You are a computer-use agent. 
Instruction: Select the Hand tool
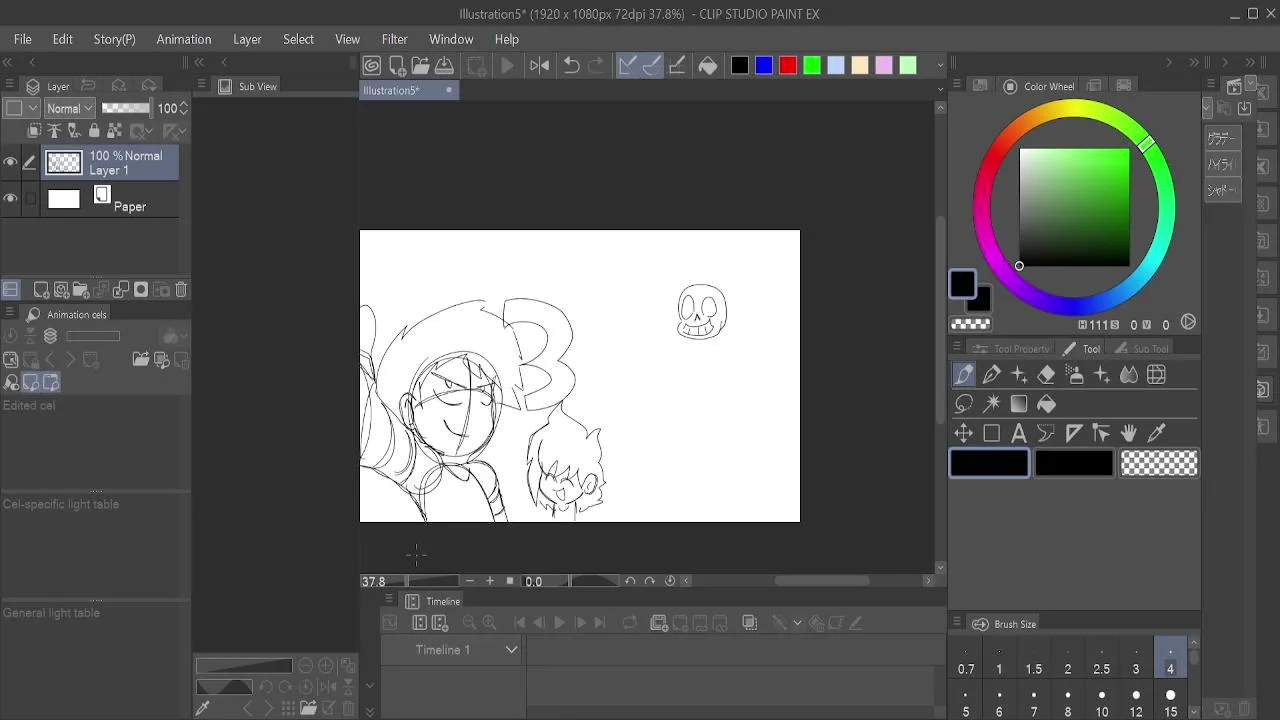tap(1129, 433)
